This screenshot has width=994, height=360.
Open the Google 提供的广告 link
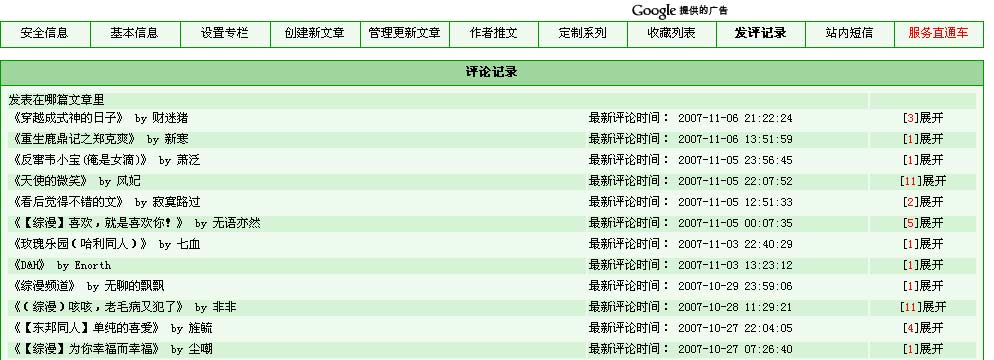click(680, 10)
